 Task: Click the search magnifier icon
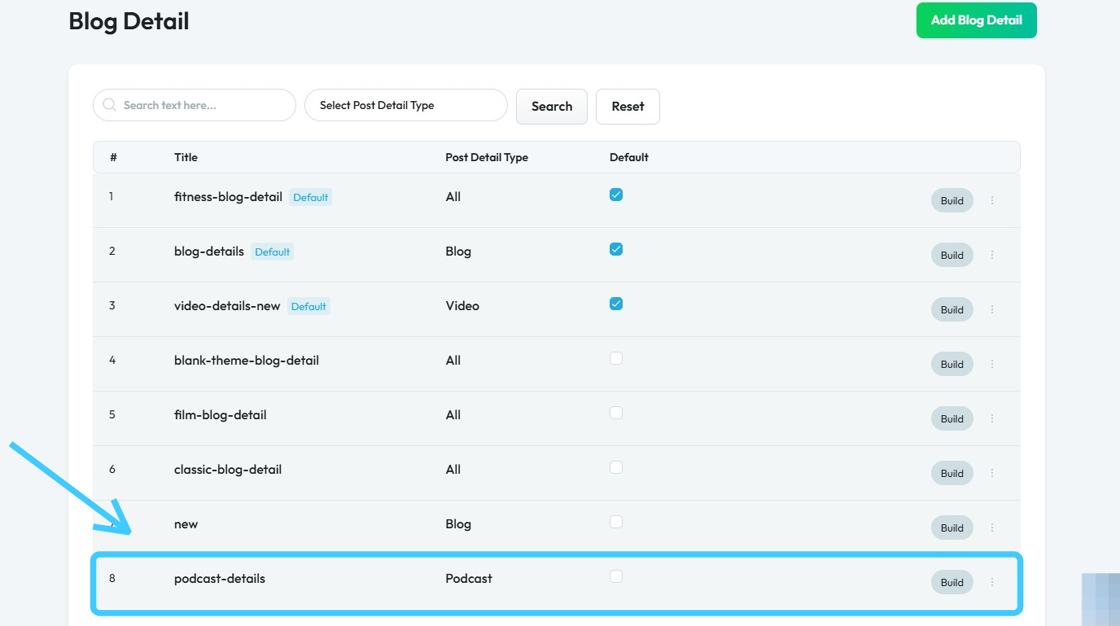[110, 105]
